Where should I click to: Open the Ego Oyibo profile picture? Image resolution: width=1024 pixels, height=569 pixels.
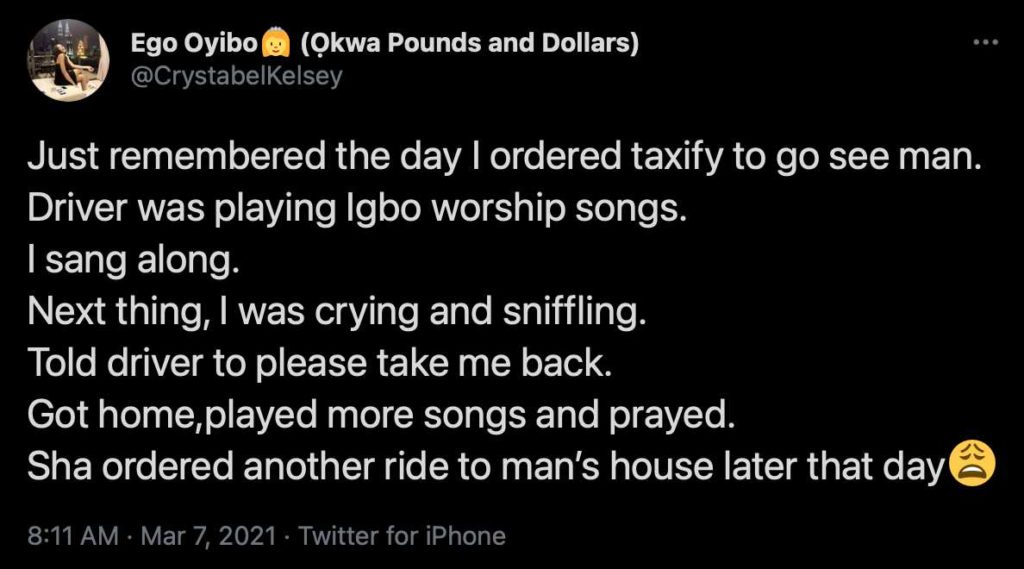(68, 60)
